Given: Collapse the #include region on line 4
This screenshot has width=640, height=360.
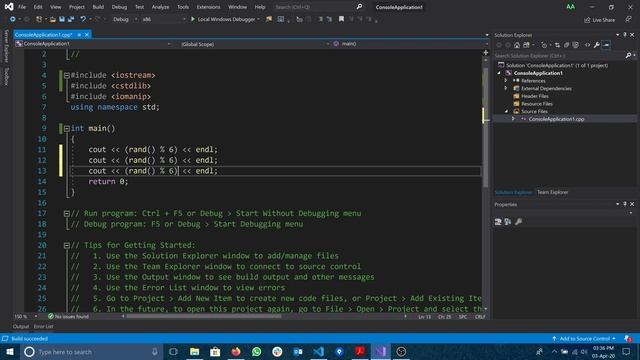Looking at the screenshot, I should tap(67, 76).
